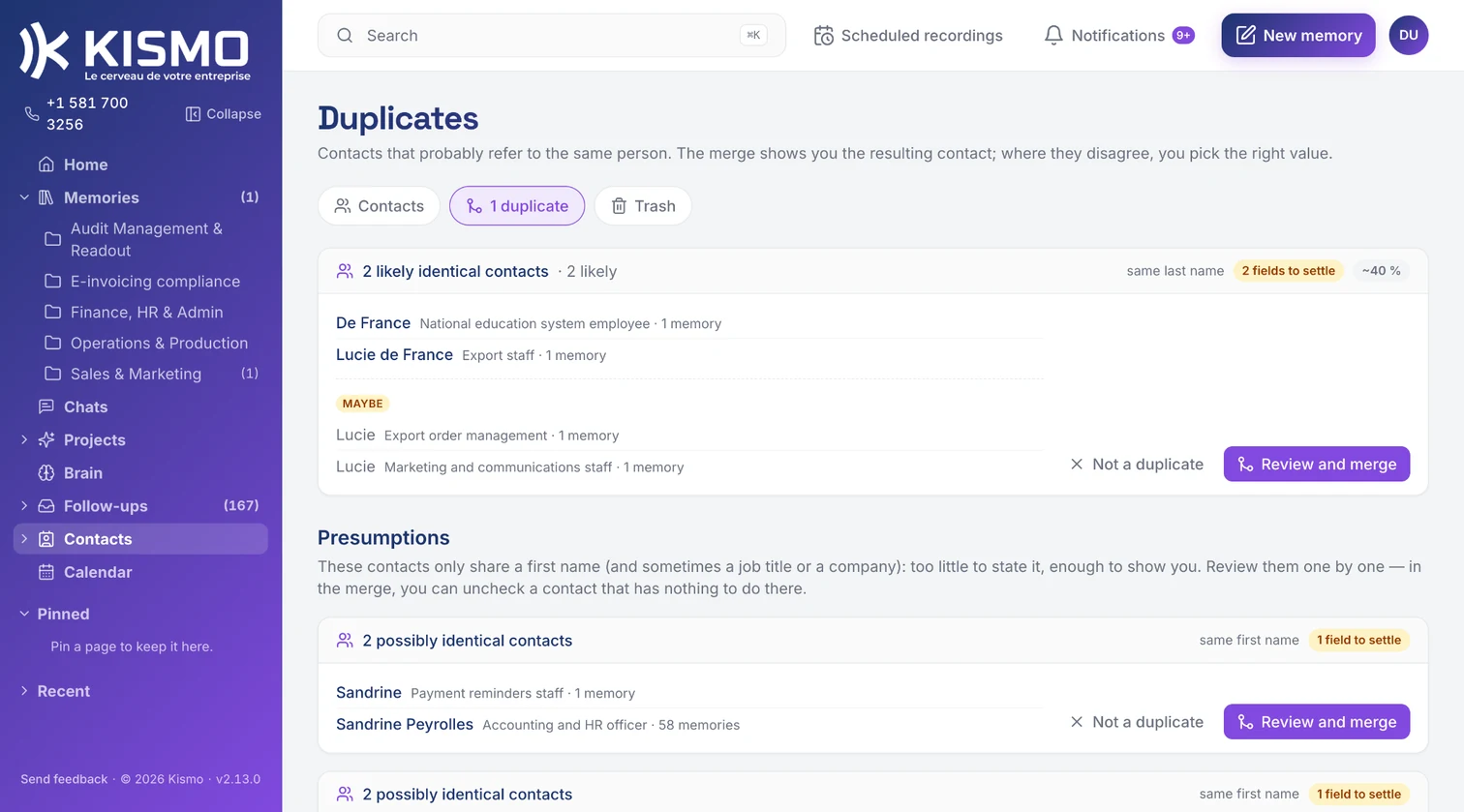Focus the Search field
Screen dimensions: 1464x812
pyautogui.click(x=552, y=36)
